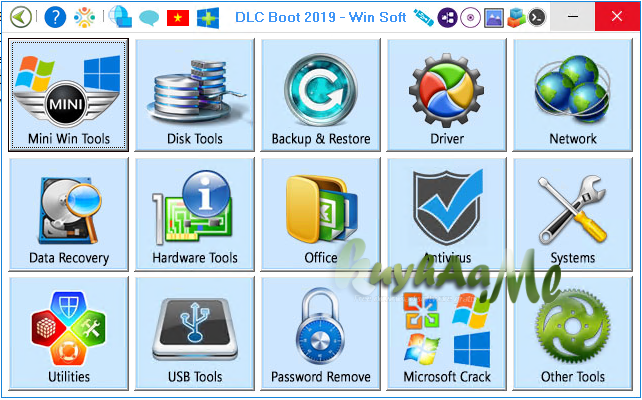Open the Office tile
The height and width of the screenshot is (400, 642).
pyautogui.click(x=321, y=215)
